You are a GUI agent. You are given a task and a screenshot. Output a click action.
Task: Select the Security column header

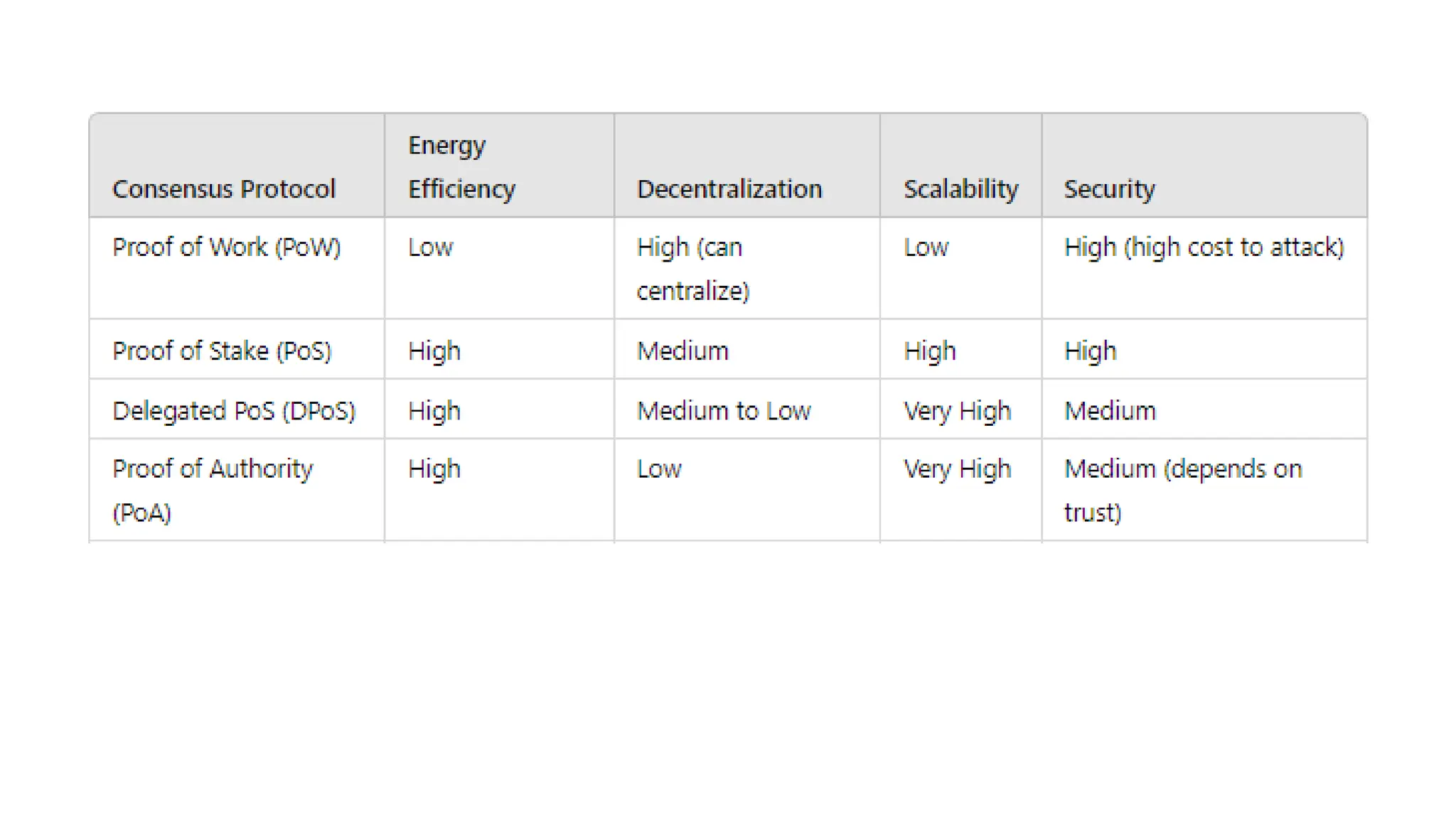1109,189
